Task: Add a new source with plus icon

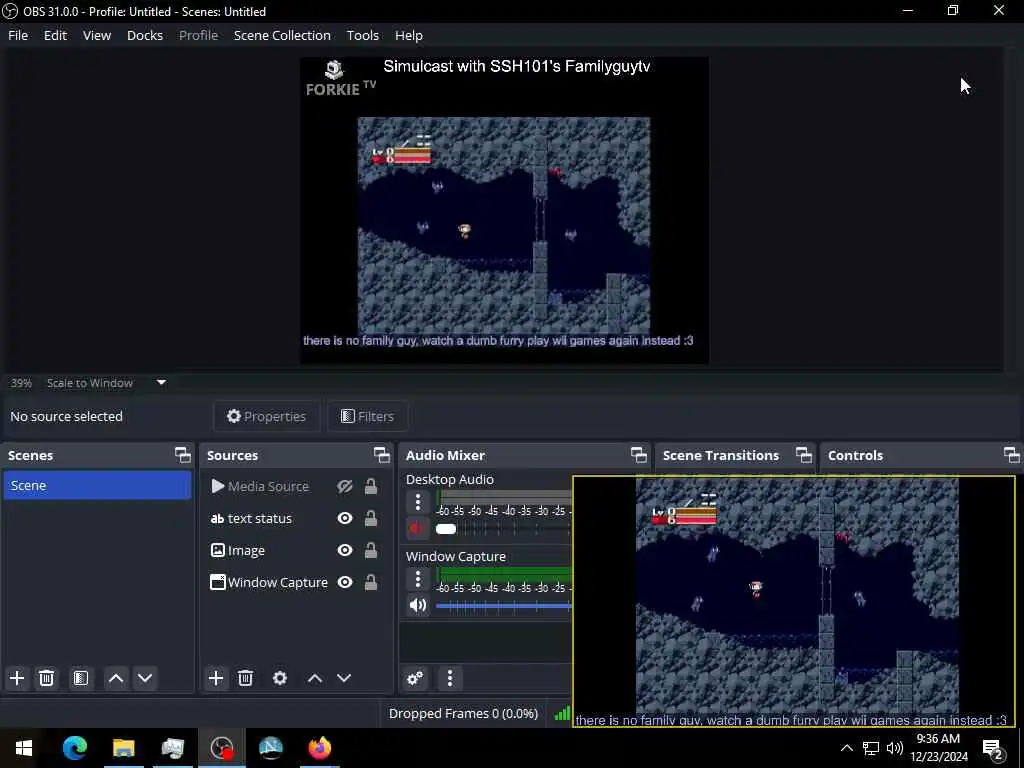Action: (x=216, y=678)
